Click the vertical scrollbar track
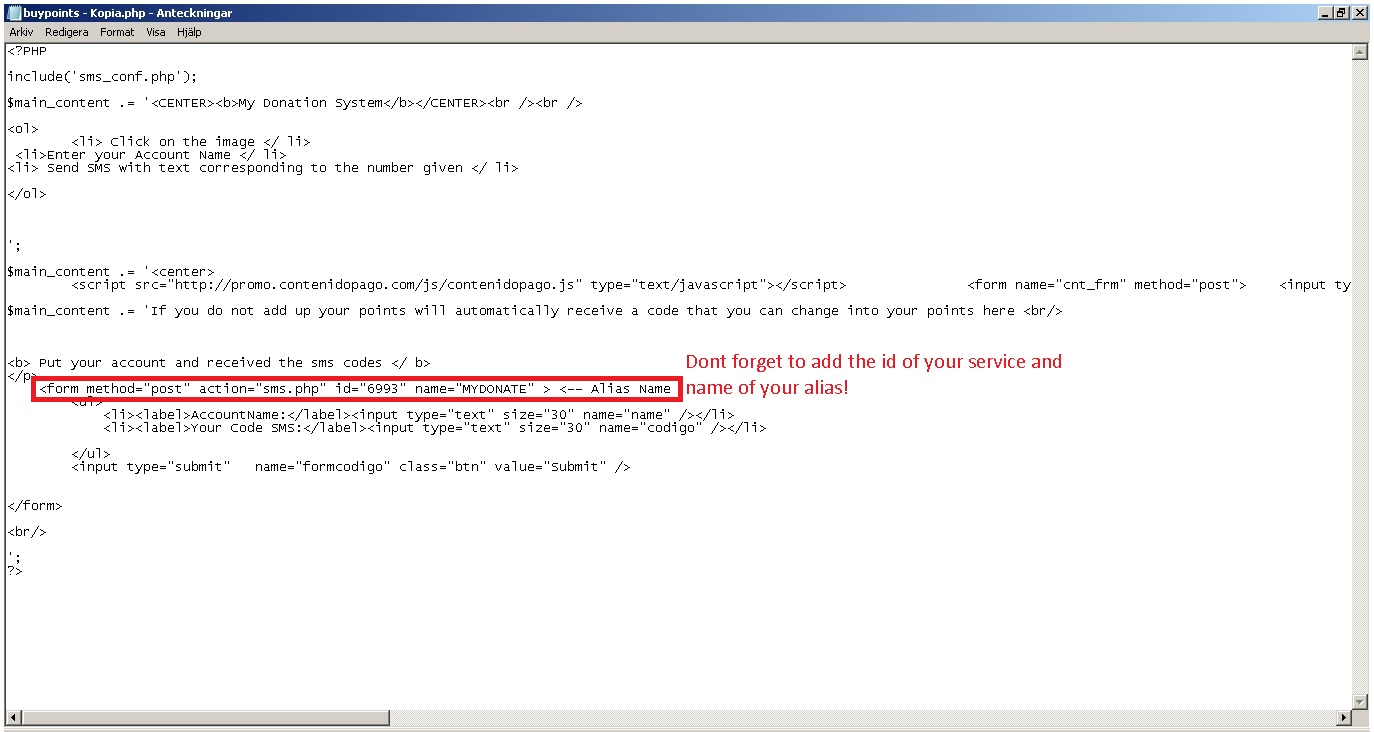The width and height of the screenshot is (1374, 732). [x=1359, y=377]
